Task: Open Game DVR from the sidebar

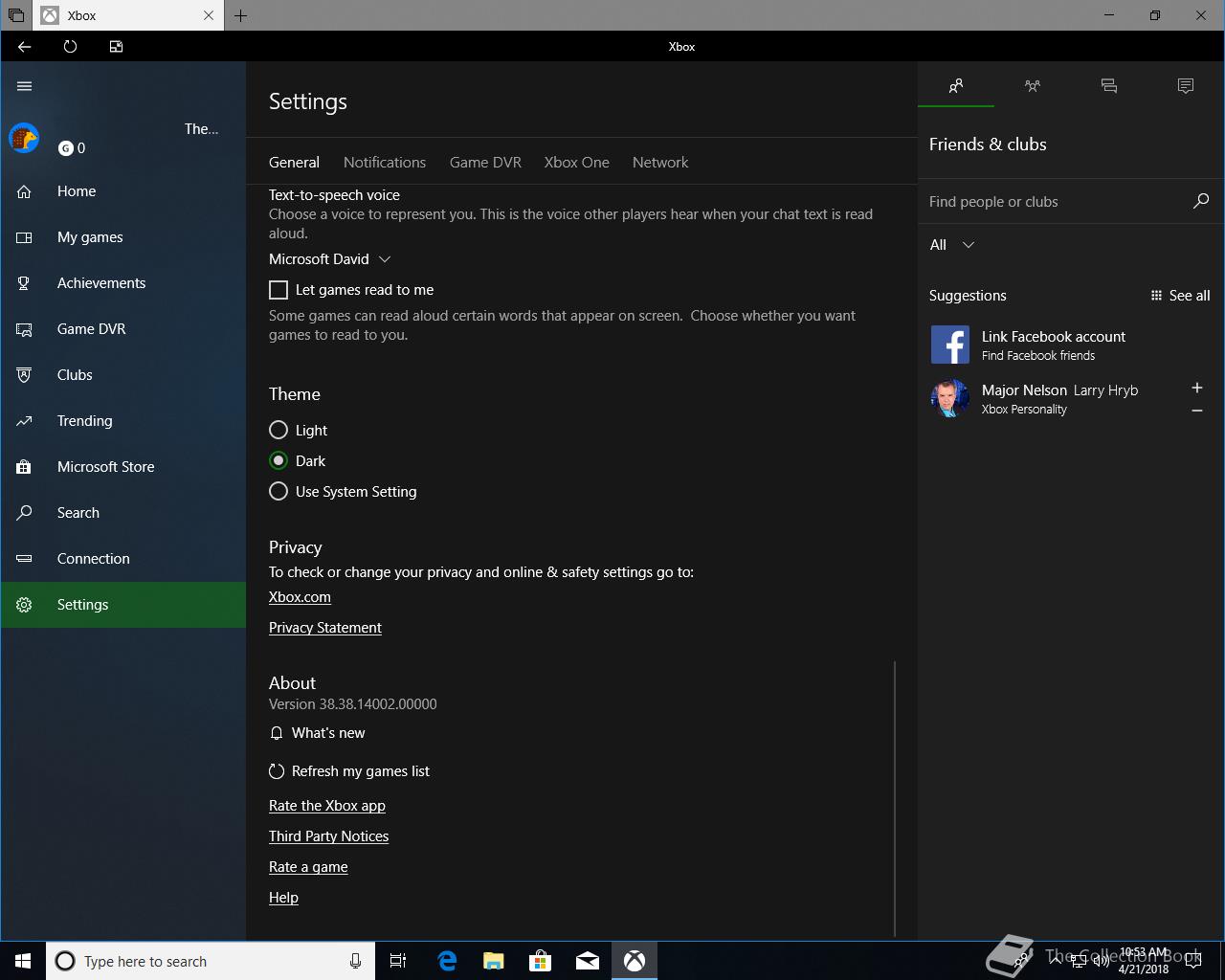Action: [91, 329]
